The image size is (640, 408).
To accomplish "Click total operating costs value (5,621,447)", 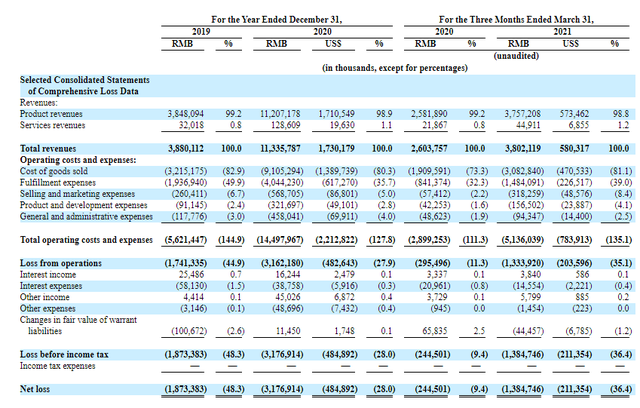I will (x=186, y=240).
